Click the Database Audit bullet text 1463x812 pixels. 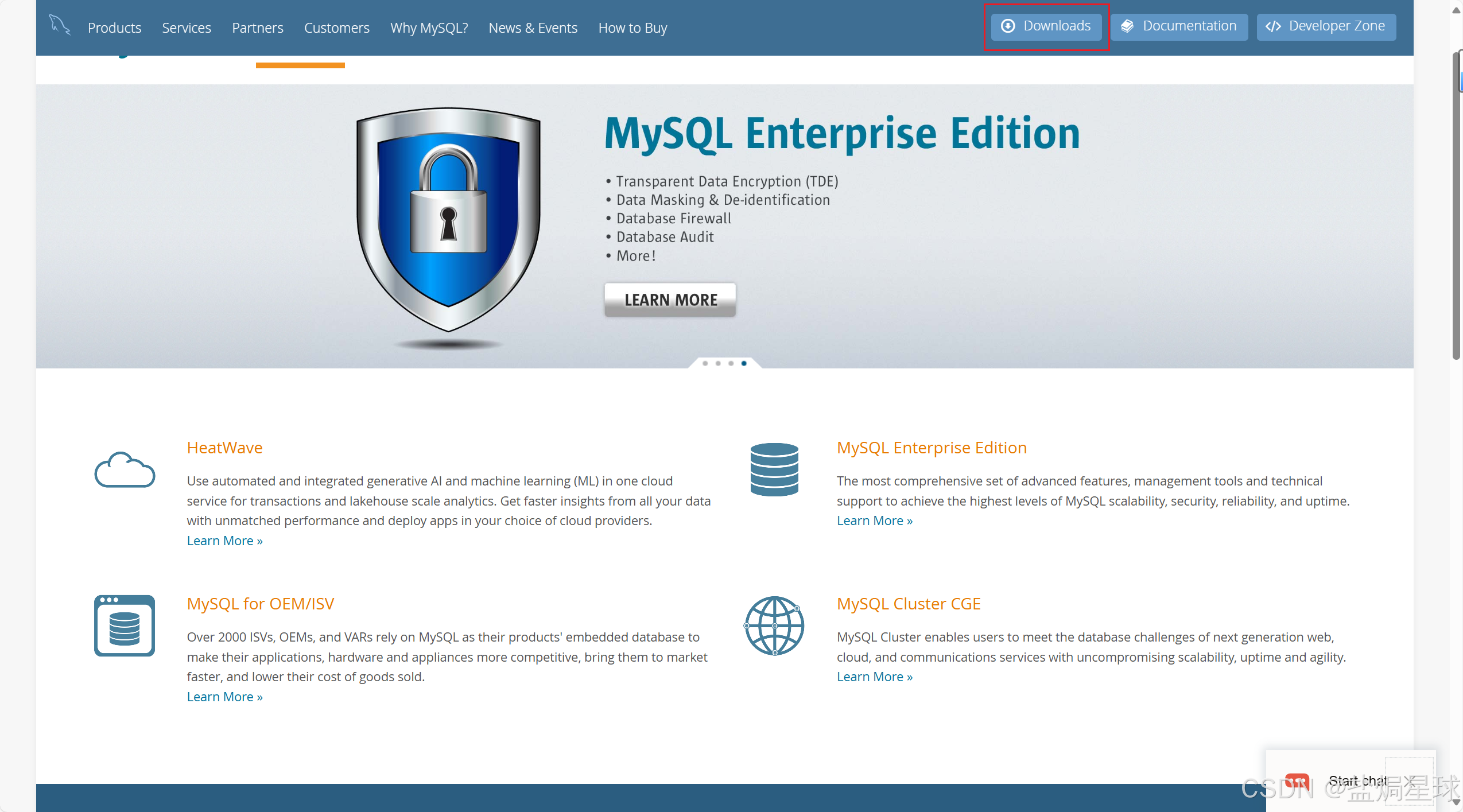665,236
